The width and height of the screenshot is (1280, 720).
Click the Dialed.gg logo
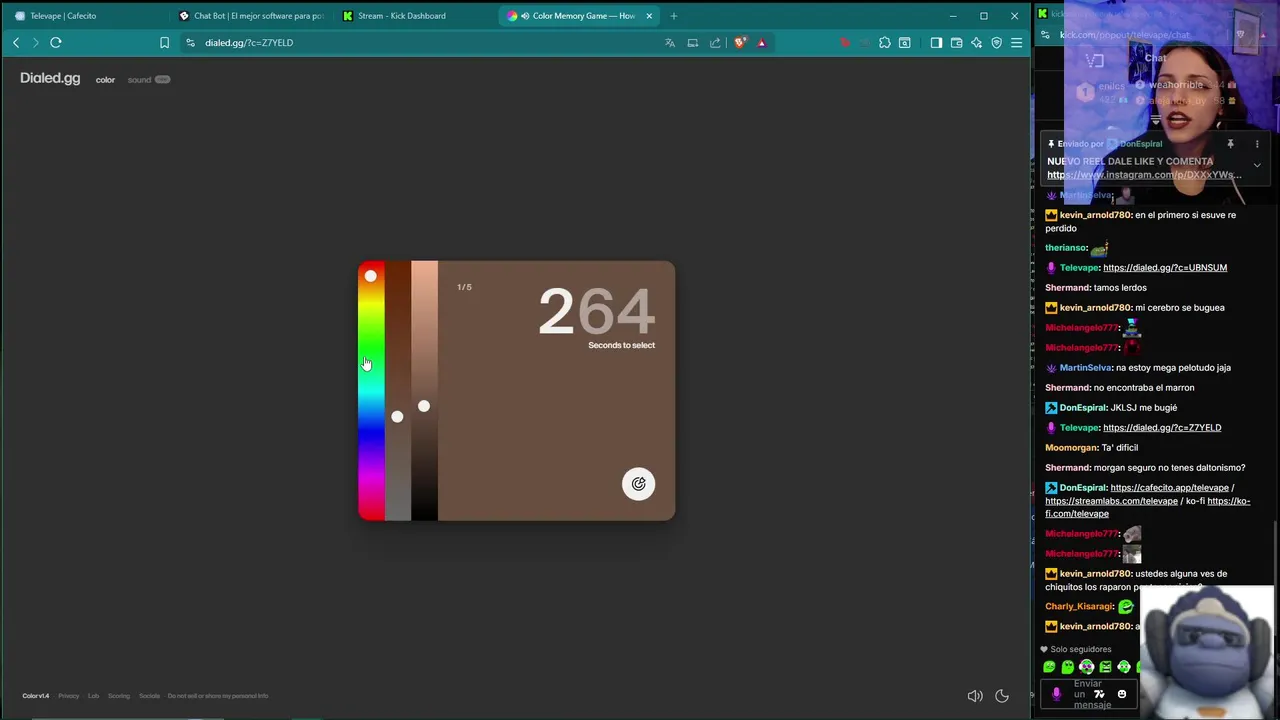(50, 78)
